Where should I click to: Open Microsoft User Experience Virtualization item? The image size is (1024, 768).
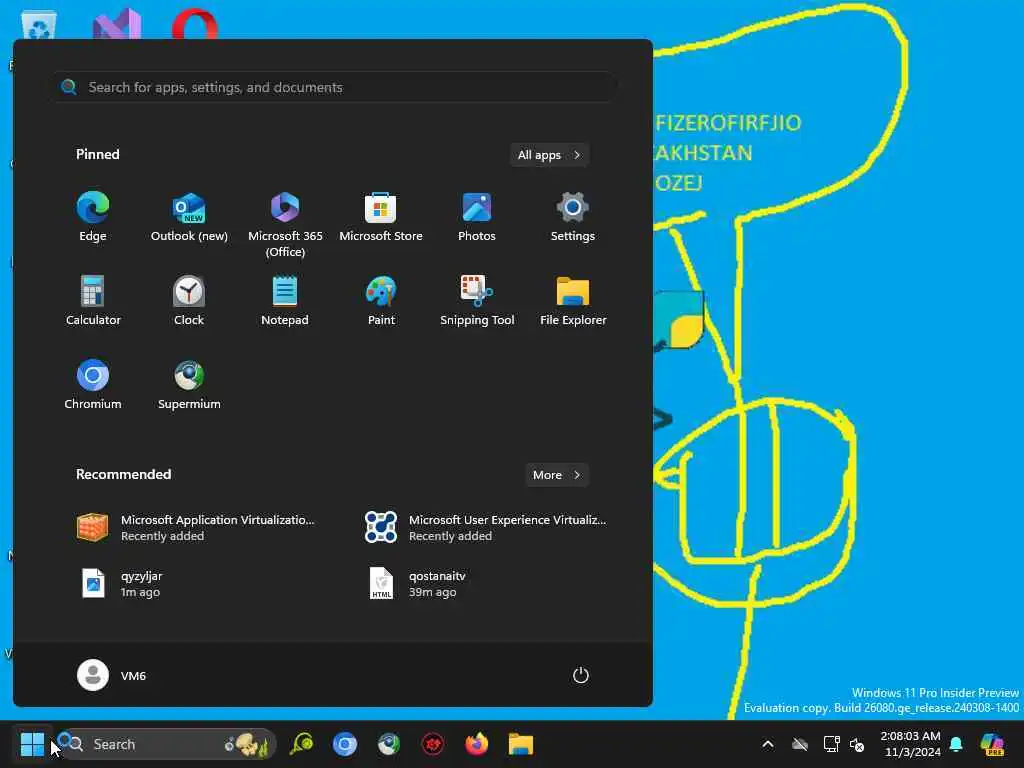coord(485,527)
